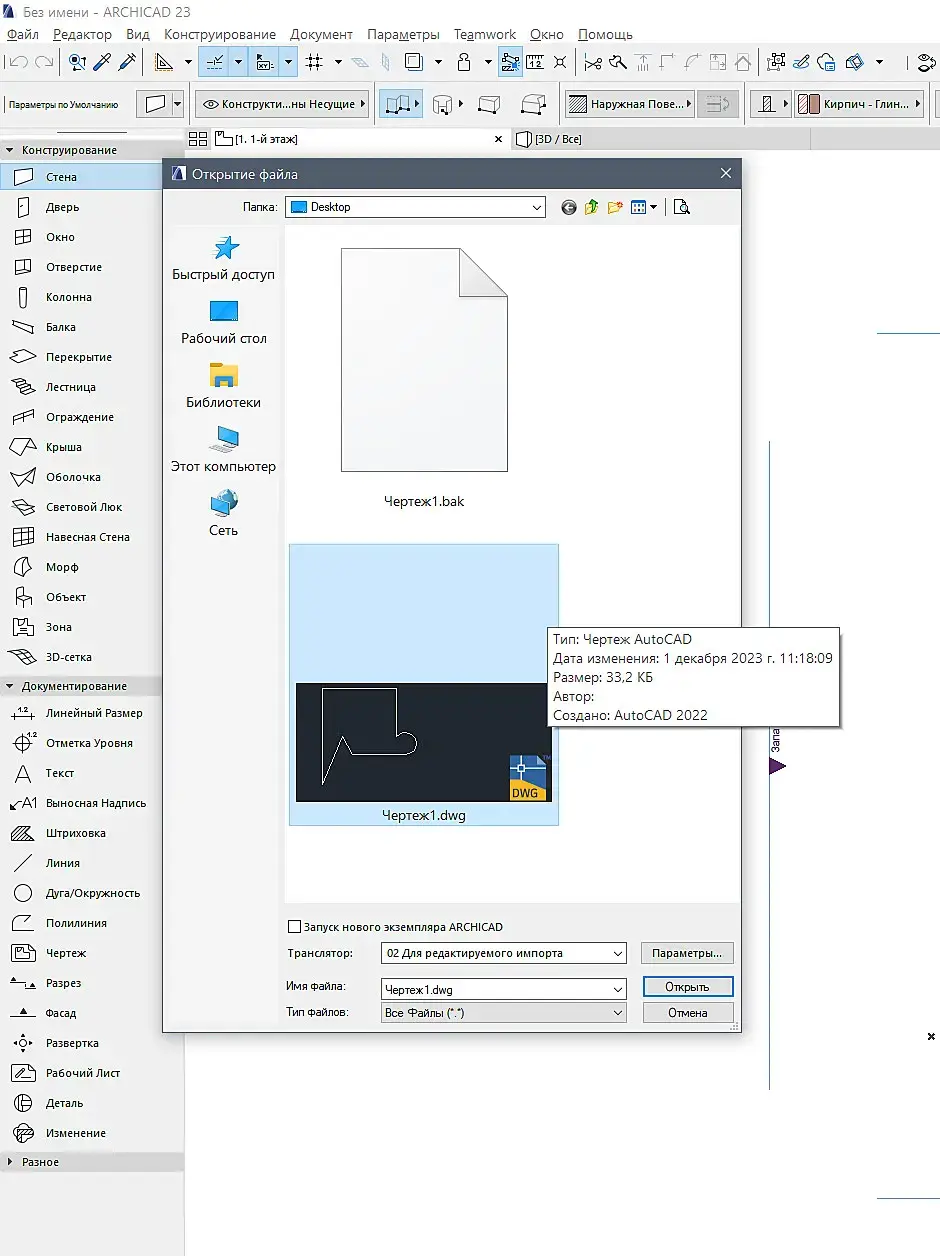
Task: Go back using dialog's back arrow icon
Action: [x=569, y=207]
